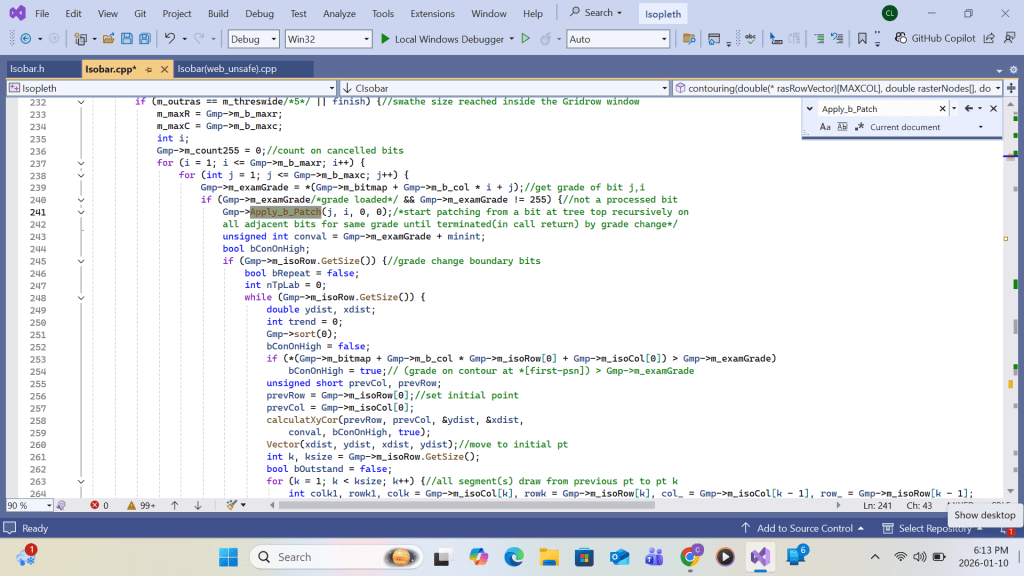Image resolution: width=1024 pixels, height=576 pixels.
Task: Open the Debug configuration dropdown
Action: [253, 39]
